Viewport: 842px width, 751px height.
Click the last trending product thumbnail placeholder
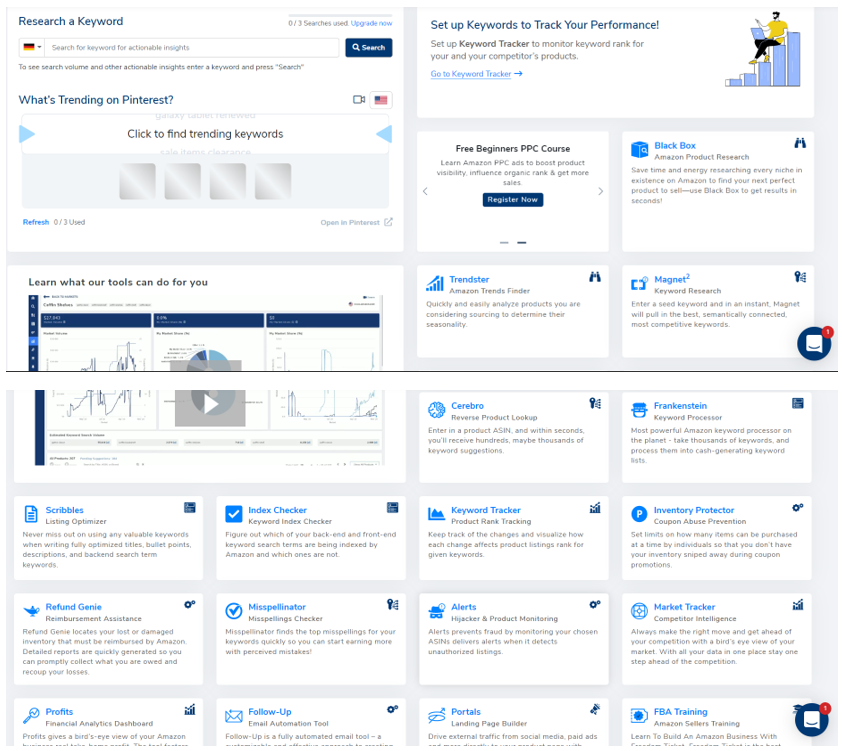click(x=273, y=181)
